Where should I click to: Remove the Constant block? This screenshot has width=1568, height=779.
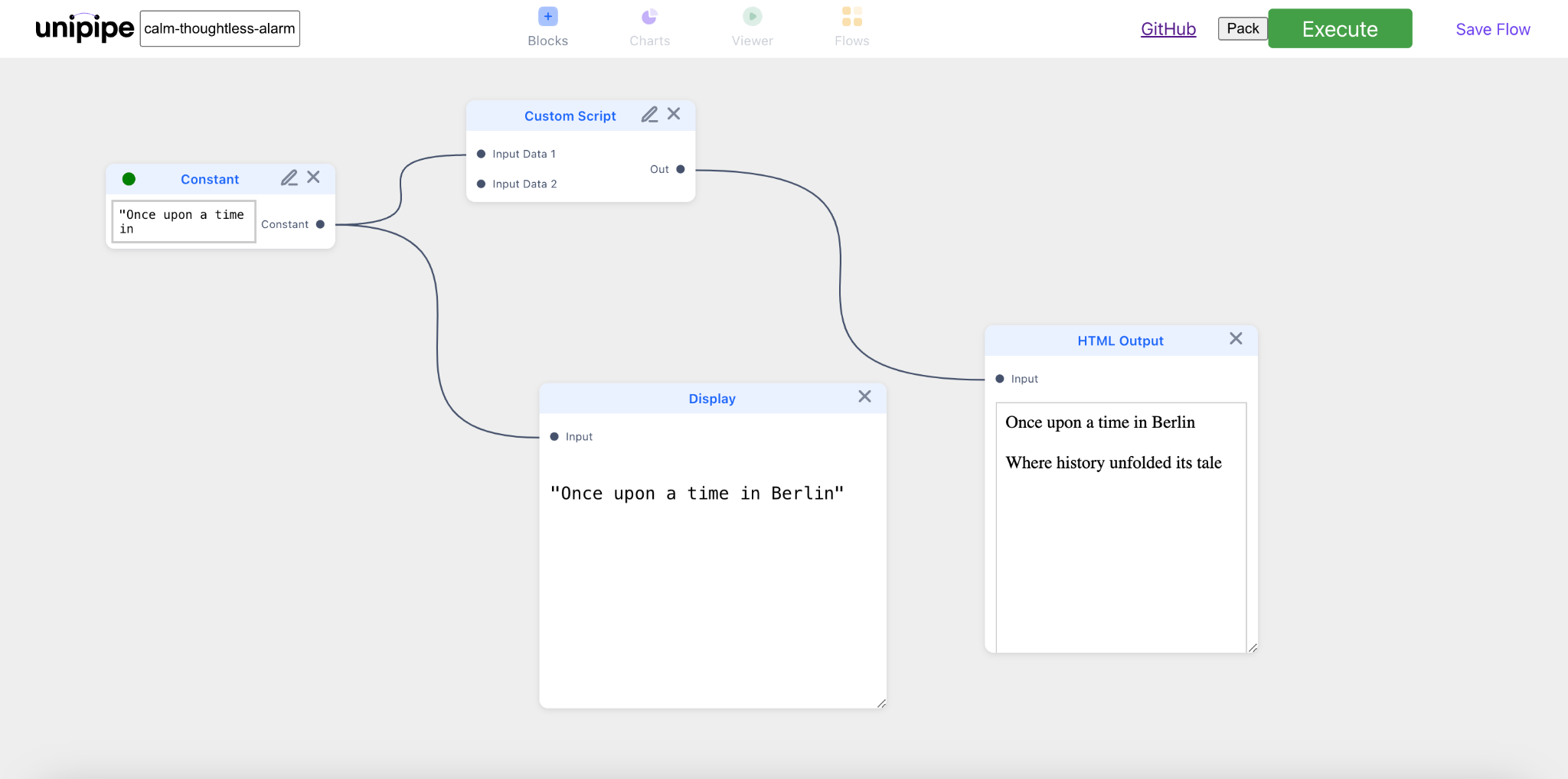point(314,178)
